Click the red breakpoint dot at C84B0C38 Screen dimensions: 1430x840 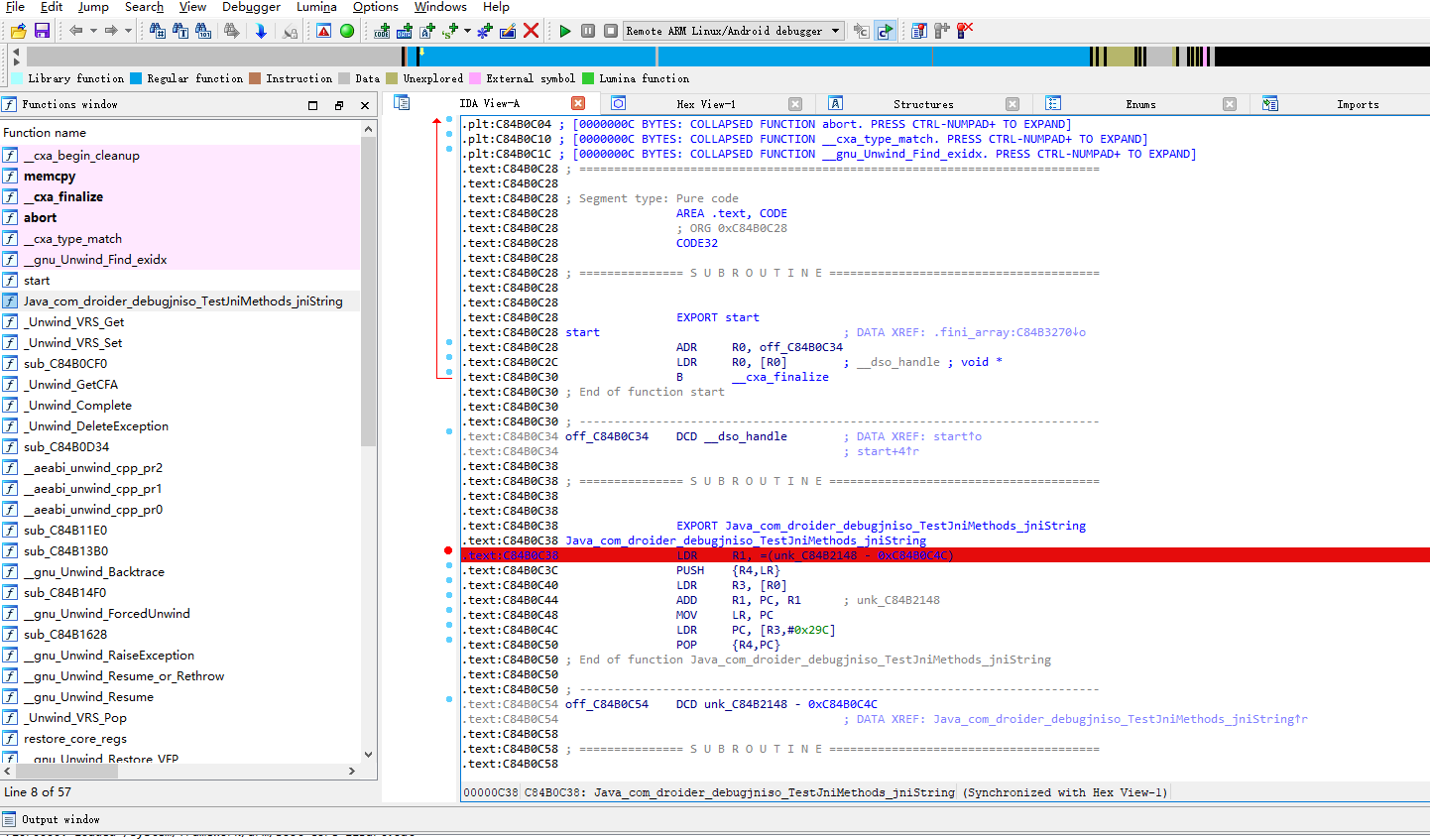(x=448, y=551)
